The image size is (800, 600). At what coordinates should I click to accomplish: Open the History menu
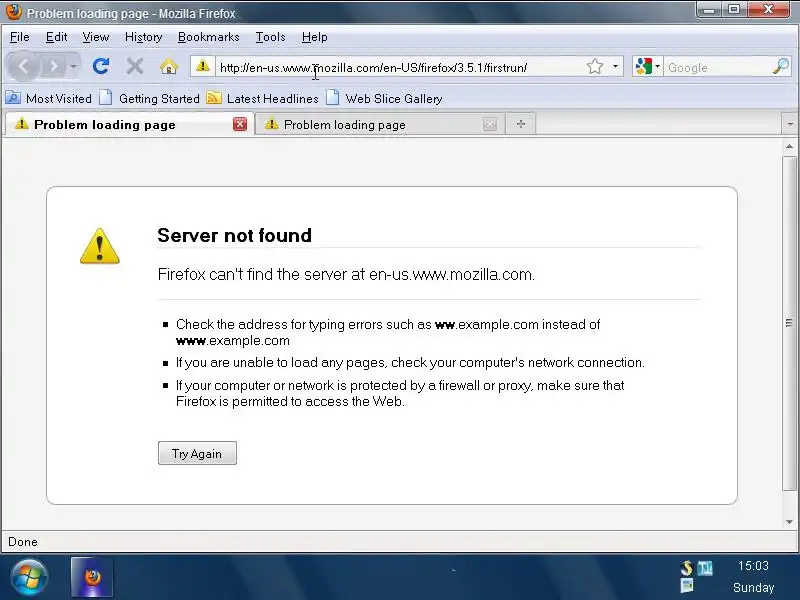(143, 37)
